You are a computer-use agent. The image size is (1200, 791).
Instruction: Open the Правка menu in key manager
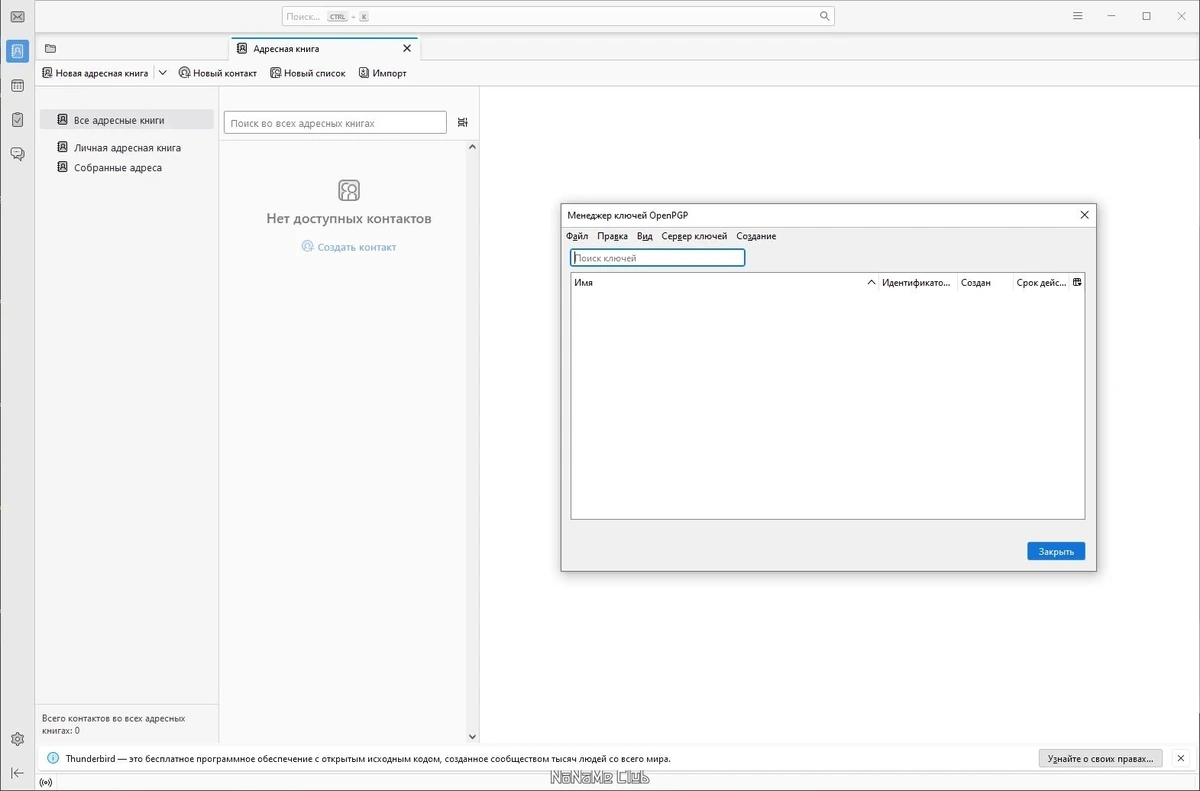612,236
